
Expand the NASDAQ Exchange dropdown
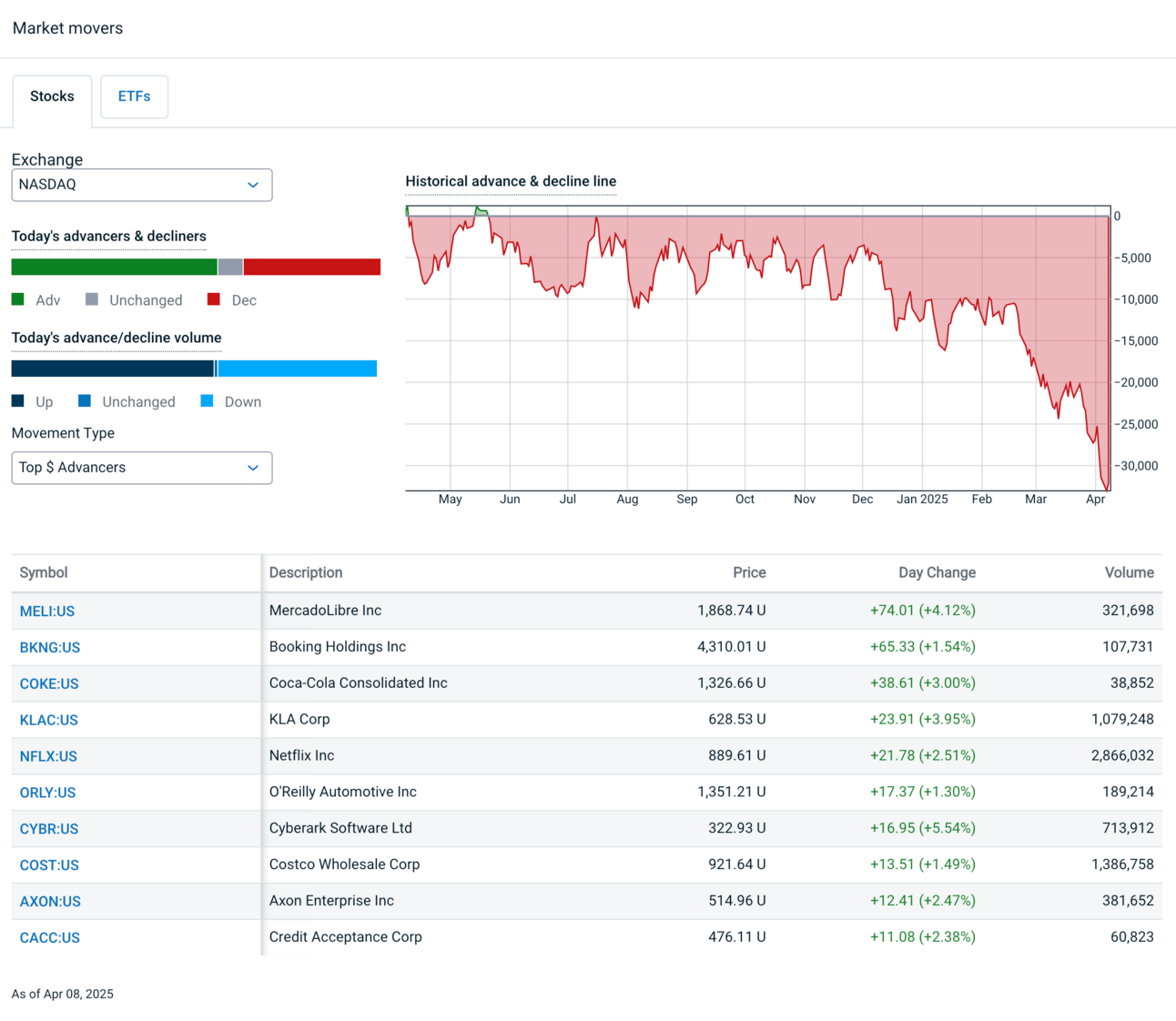click(x=142, y=185)
